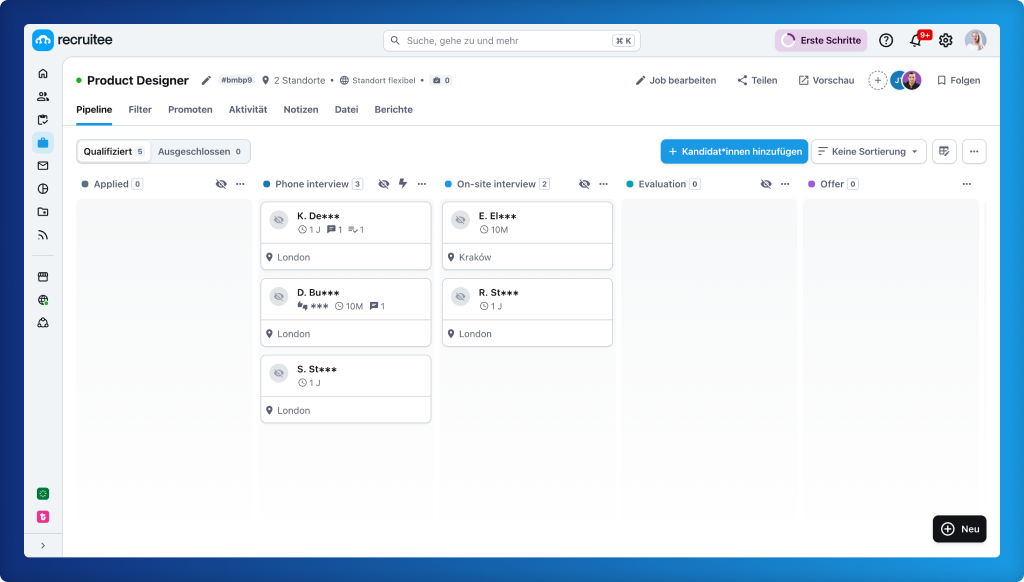
Task: Open the Erste Schritte progress pill
Action: click(x=820, y=39)
